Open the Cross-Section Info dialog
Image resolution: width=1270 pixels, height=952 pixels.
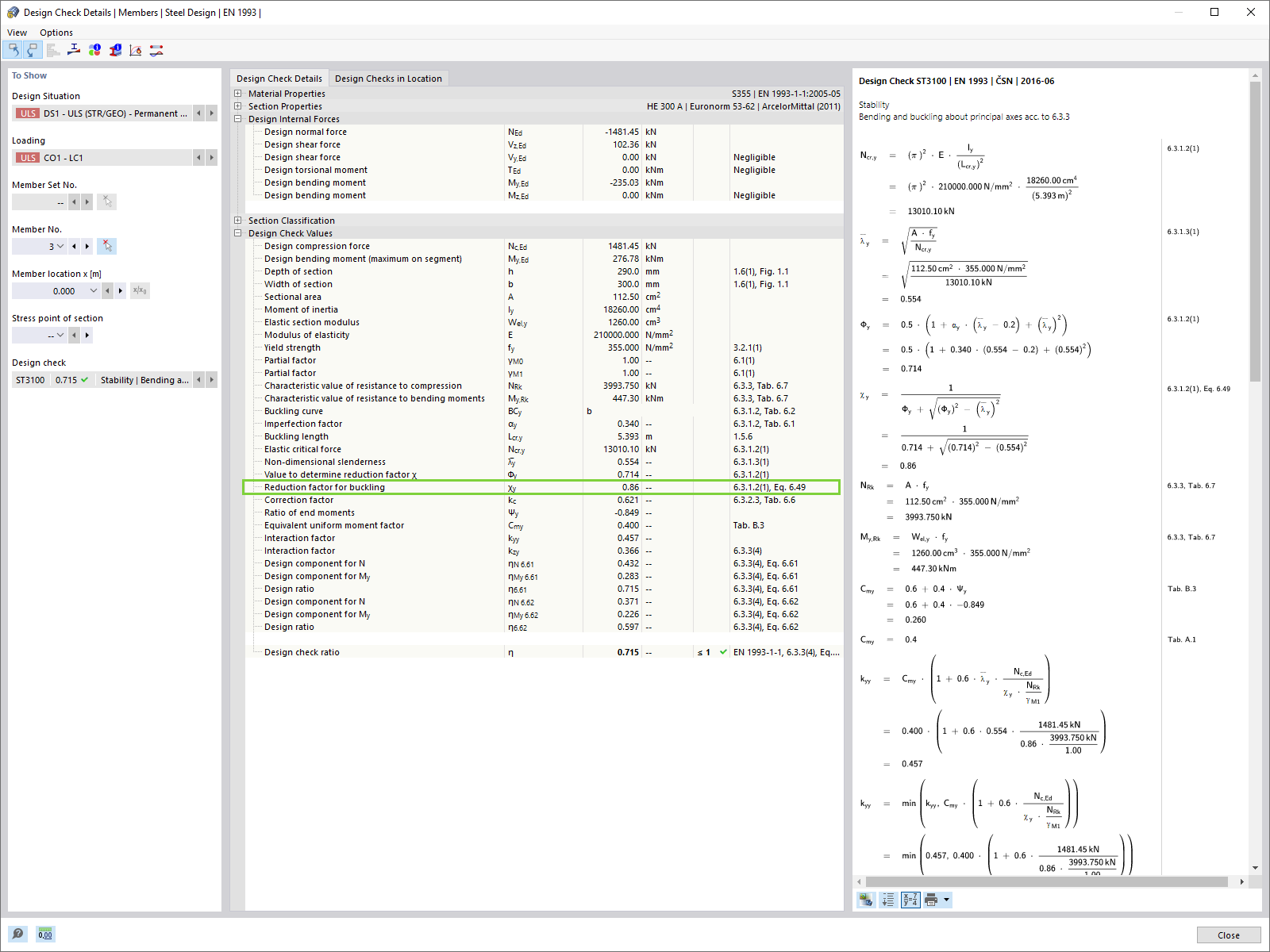coord(115,50)
